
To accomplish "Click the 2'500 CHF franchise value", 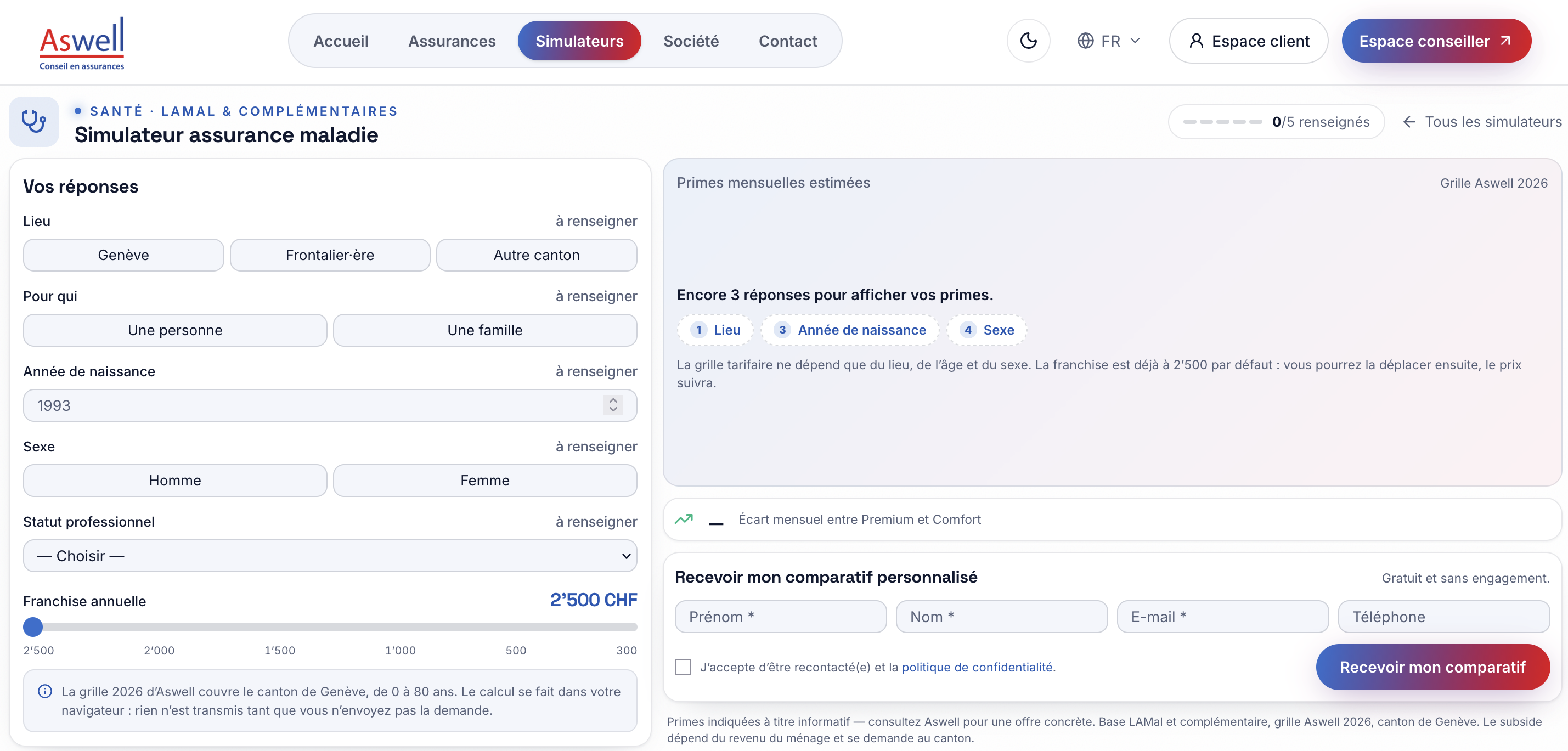I will (x=594, y=600).
